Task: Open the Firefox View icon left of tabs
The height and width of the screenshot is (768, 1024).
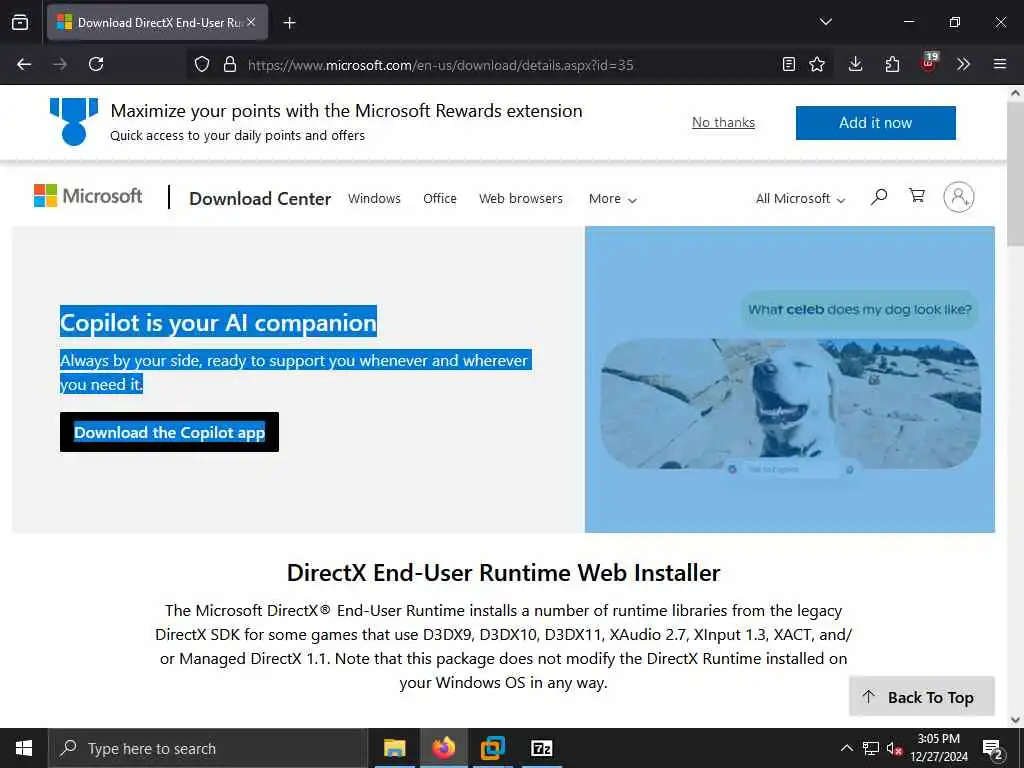Action: coord(20,22)
